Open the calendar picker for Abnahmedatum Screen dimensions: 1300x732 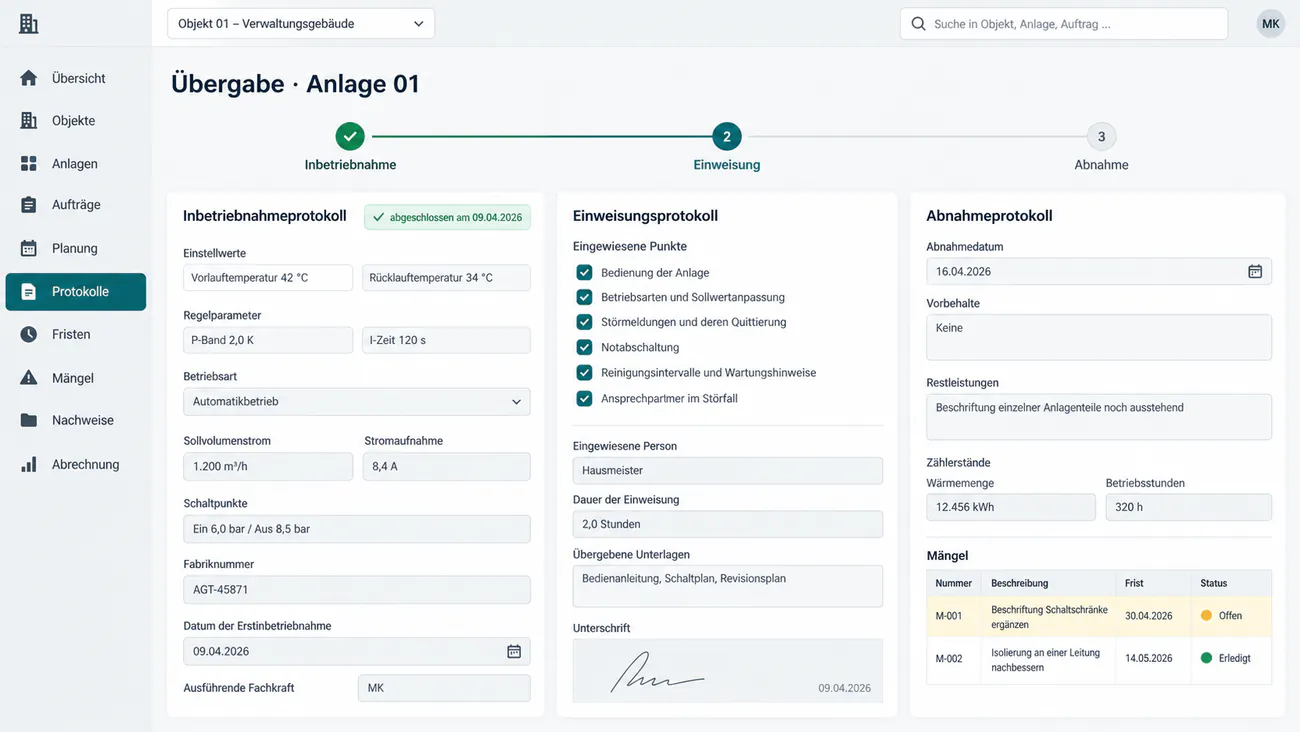coord(1255,271)
